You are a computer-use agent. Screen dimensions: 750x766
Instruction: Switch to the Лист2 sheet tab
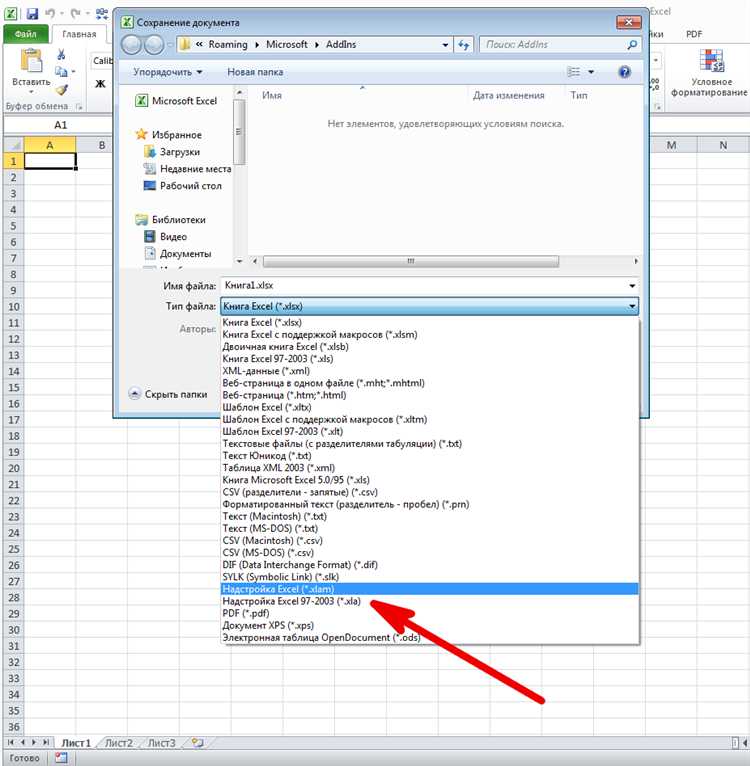pyautogui.click(x=119, y=743)
